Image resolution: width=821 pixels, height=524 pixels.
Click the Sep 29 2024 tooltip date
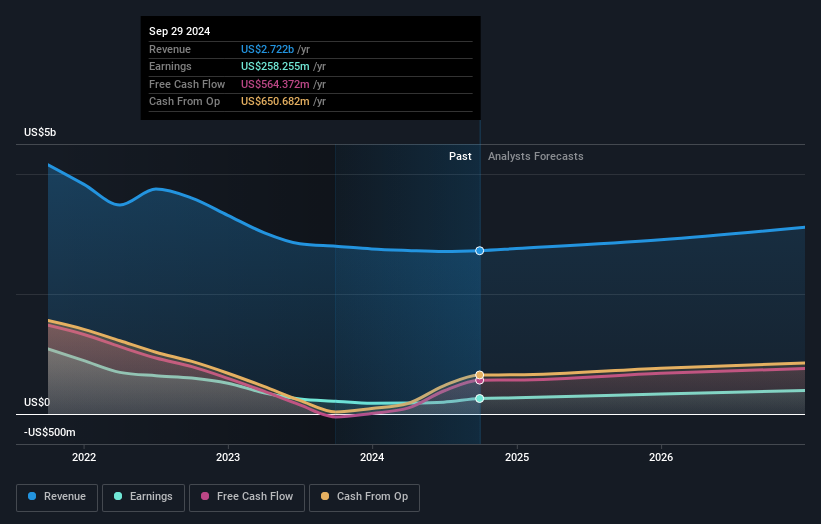point(180,31)
